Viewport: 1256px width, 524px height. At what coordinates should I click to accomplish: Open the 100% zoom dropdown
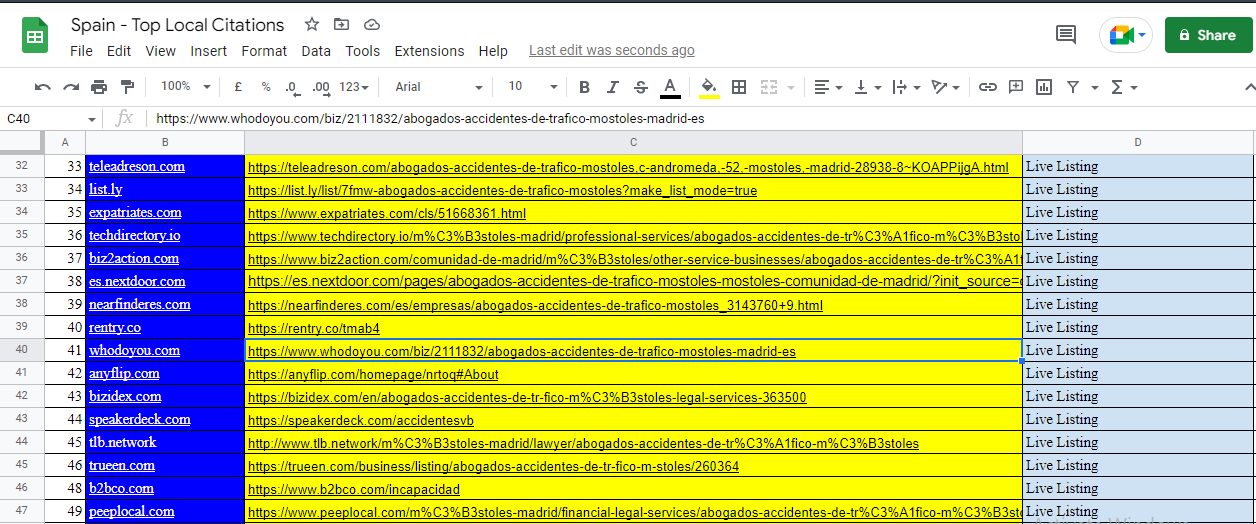186,87
